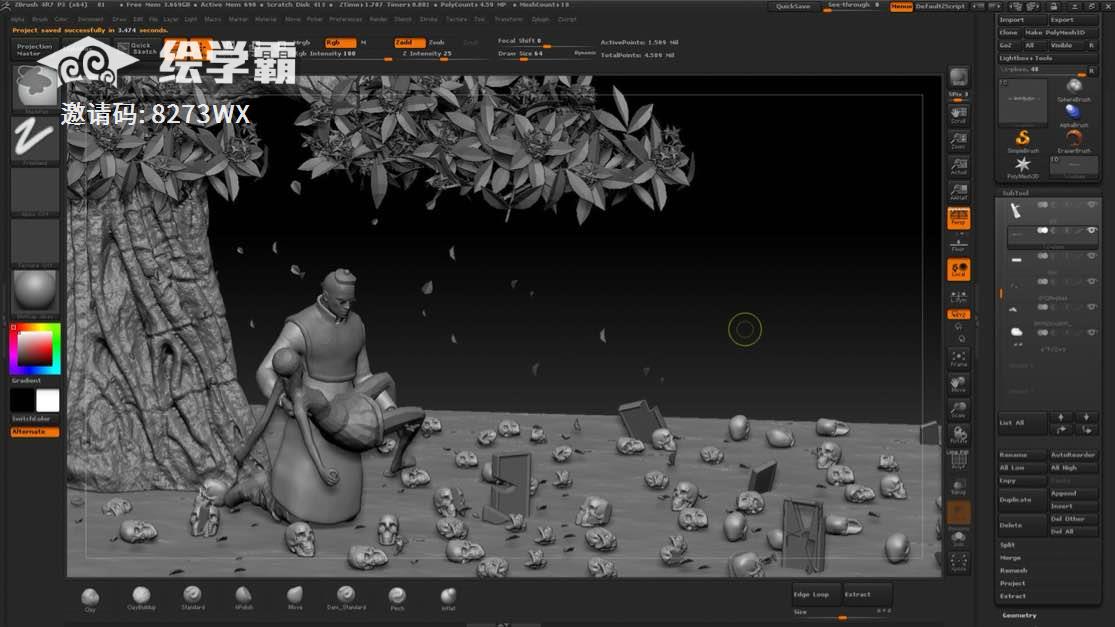Select the Rotate navigation icon on right shelf
Viewport: 1115px width, 627px height.
click(x=959, y=436)
